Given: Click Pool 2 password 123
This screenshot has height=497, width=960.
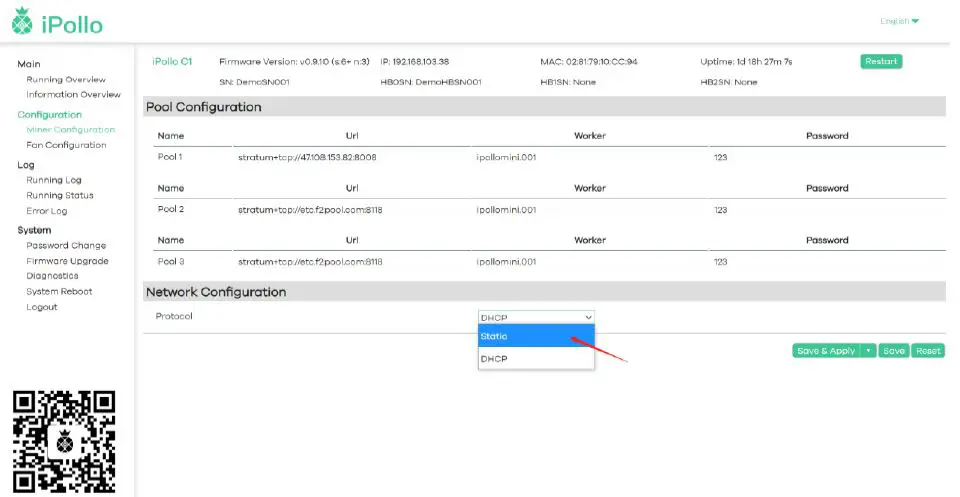Looking at the screenshot, I should pyautogui.click(x=721, y=210).
